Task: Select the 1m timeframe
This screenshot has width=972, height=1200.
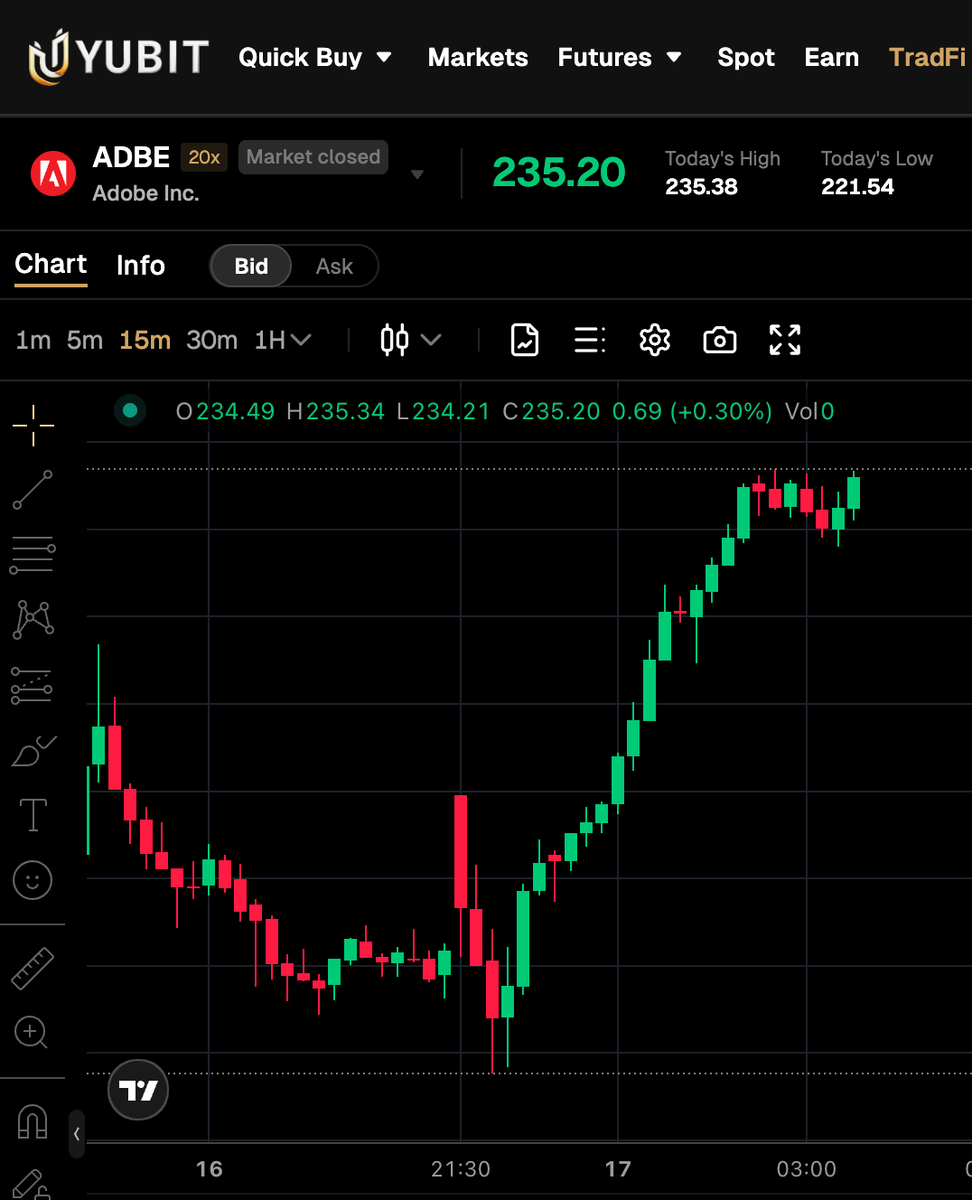Action: [33, 340]
